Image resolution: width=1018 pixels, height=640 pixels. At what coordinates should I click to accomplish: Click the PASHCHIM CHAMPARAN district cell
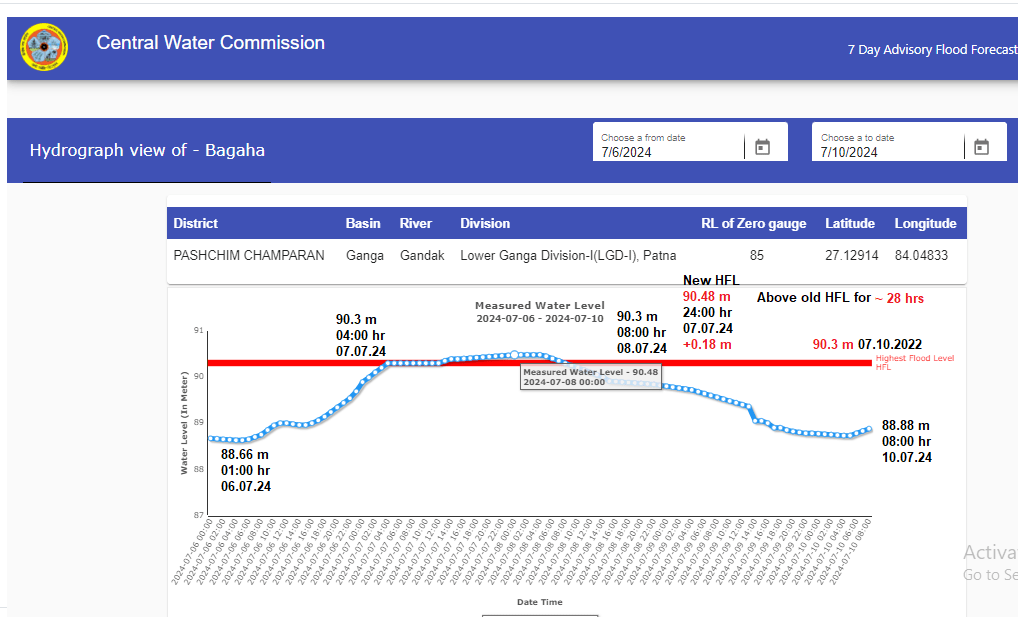[249, 256]
